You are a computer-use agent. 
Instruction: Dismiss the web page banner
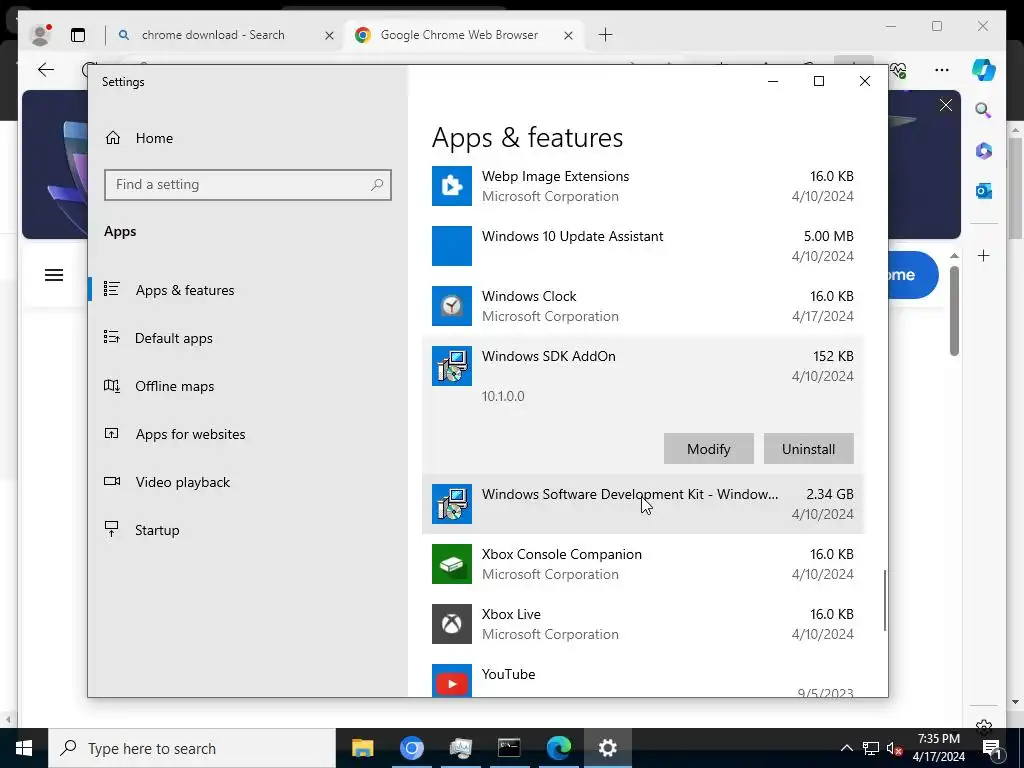click(x=946, y=105)
